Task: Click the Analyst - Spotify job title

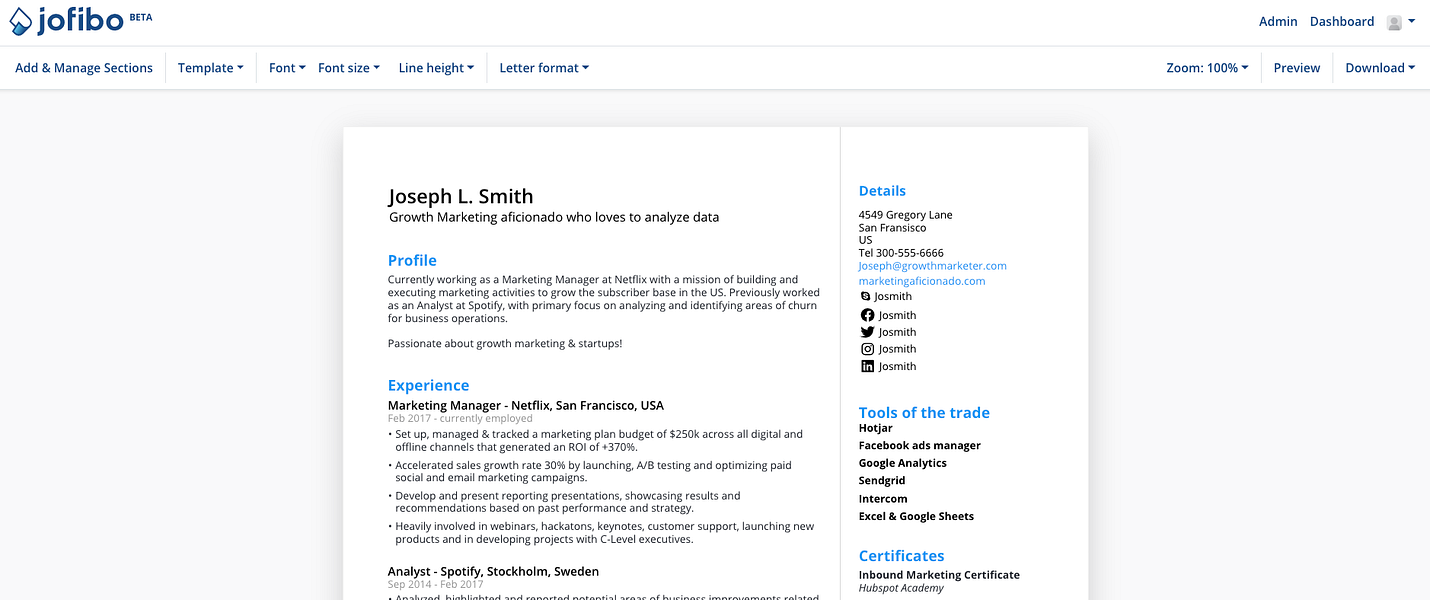Action: click(x=493, y=571)
